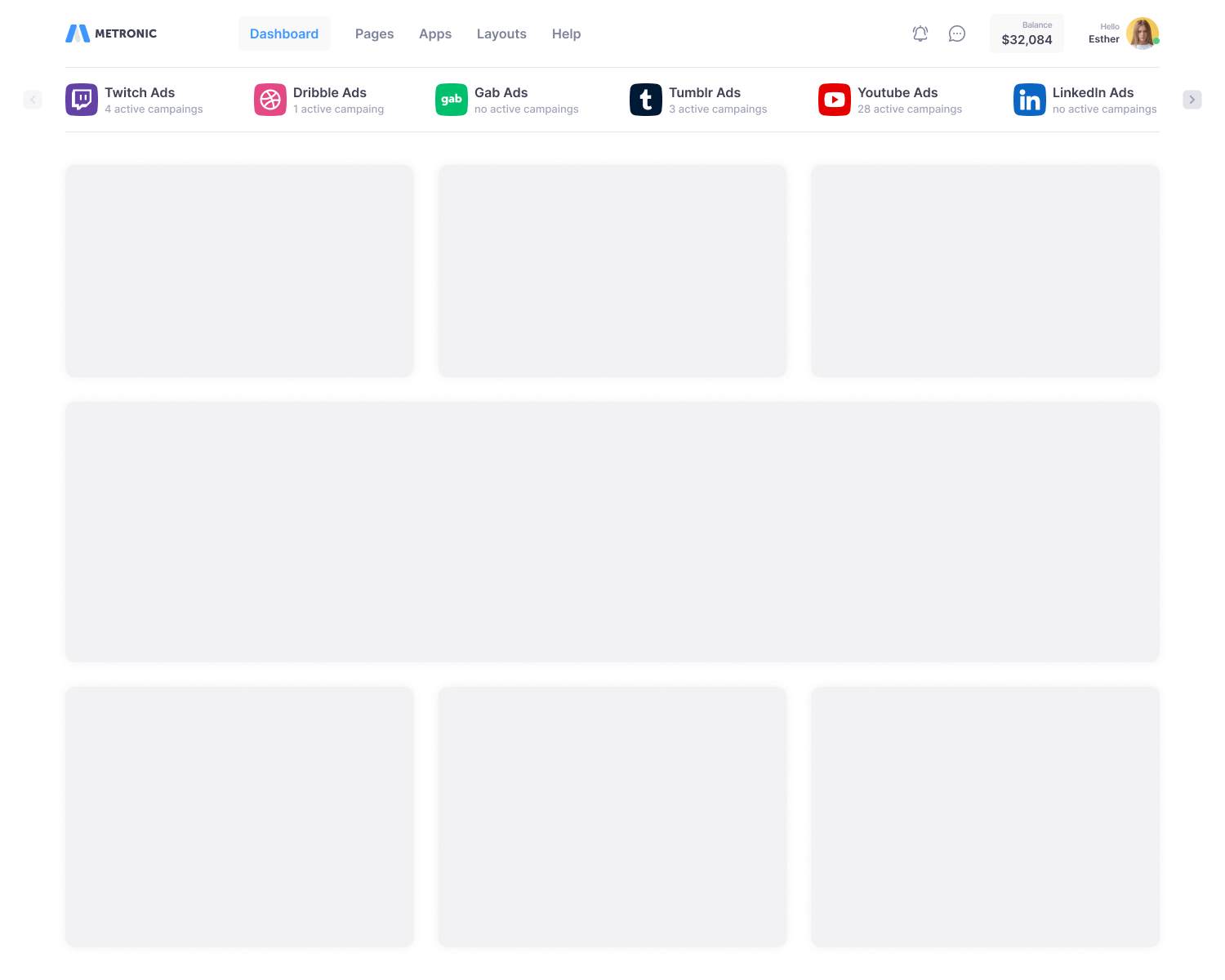Screen dimensions: 1225x980
Task: Open the Pages menu
Action: [374, 33]
